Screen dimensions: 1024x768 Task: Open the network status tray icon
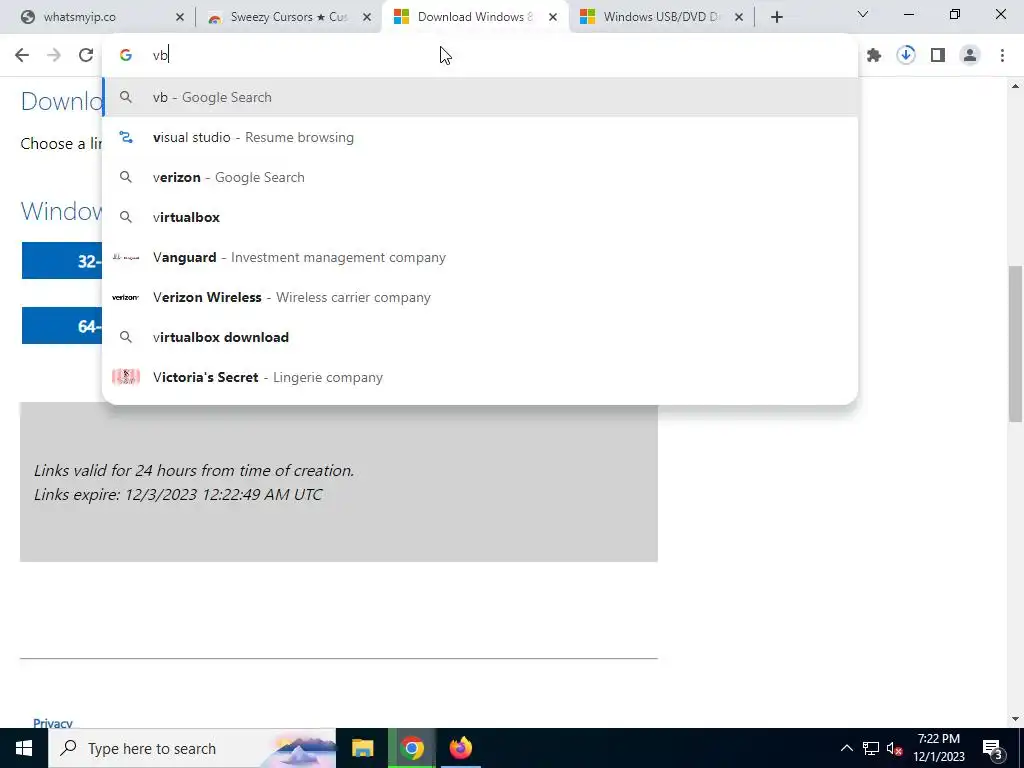coord(871,748)
